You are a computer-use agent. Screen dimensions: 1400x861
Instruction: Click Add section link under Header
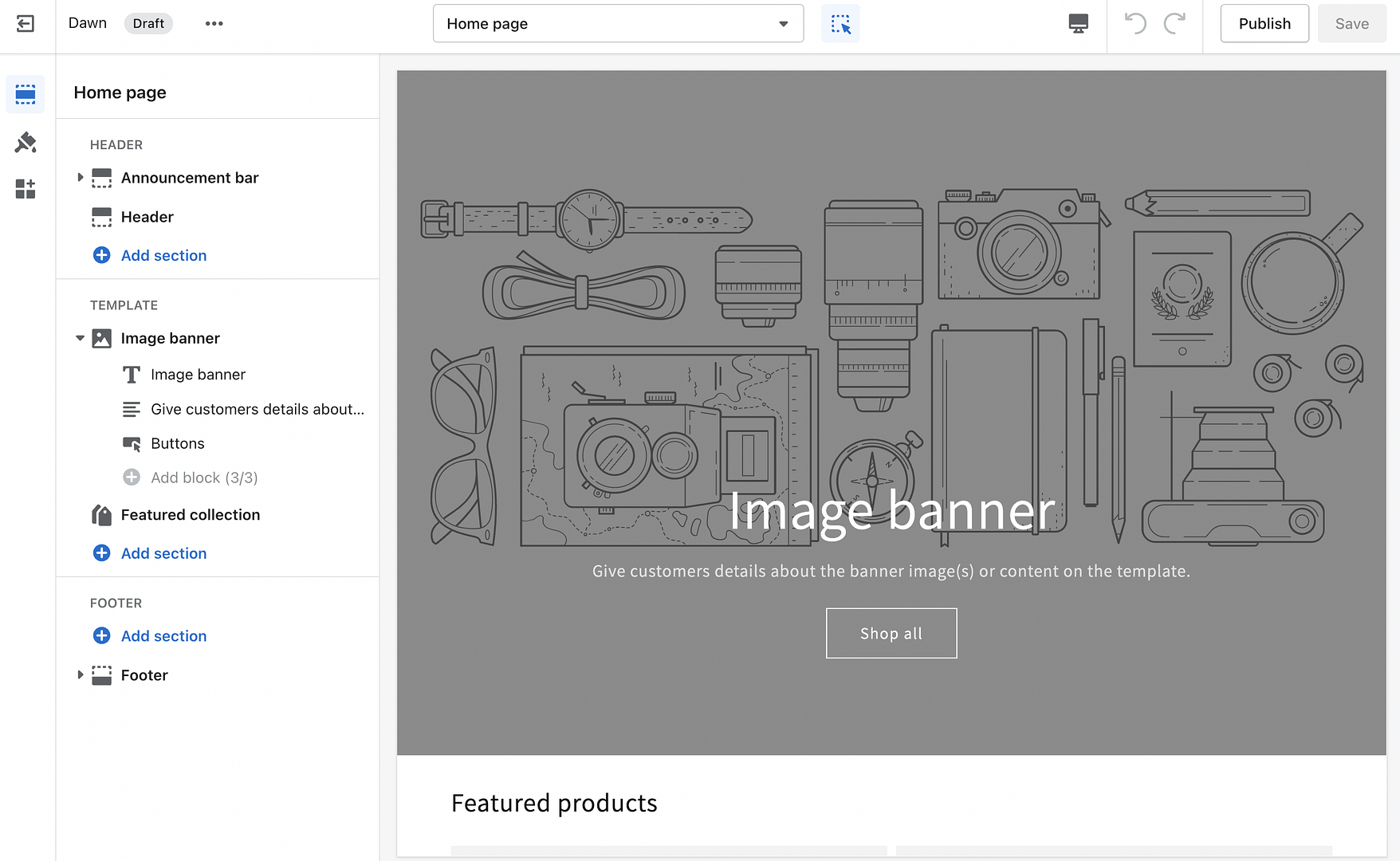click(x=163, y=255)
